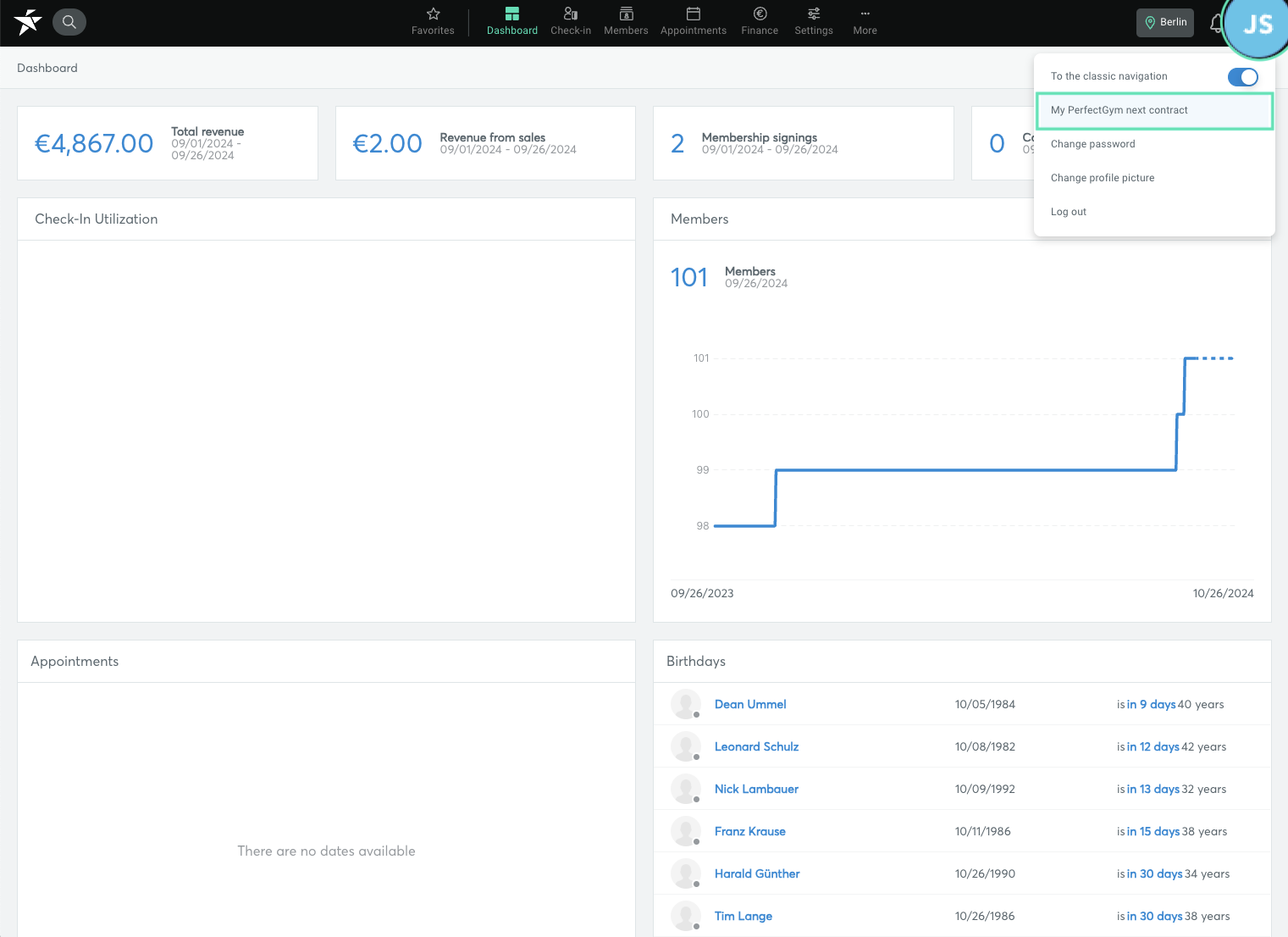The width and height of the screenshot is (1288, 937).
Task: Click the Dashboard breadcrumb text
Action: pyautogui.click(x=47, y=68)
